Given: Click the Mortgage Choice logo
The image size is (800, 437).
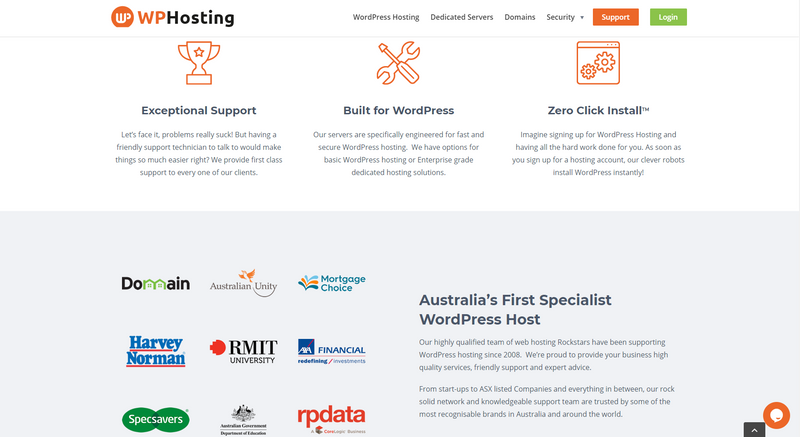Looking at the screenshot, I should pos(332,283).
